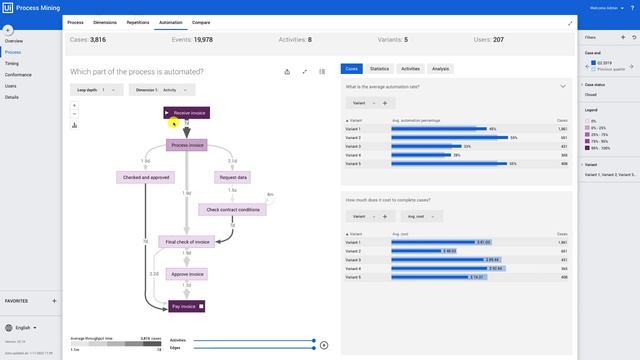The height and width of the screenshot is (360, 640).
Task: Select the Pay invoice node
Action: click(187, 307)
